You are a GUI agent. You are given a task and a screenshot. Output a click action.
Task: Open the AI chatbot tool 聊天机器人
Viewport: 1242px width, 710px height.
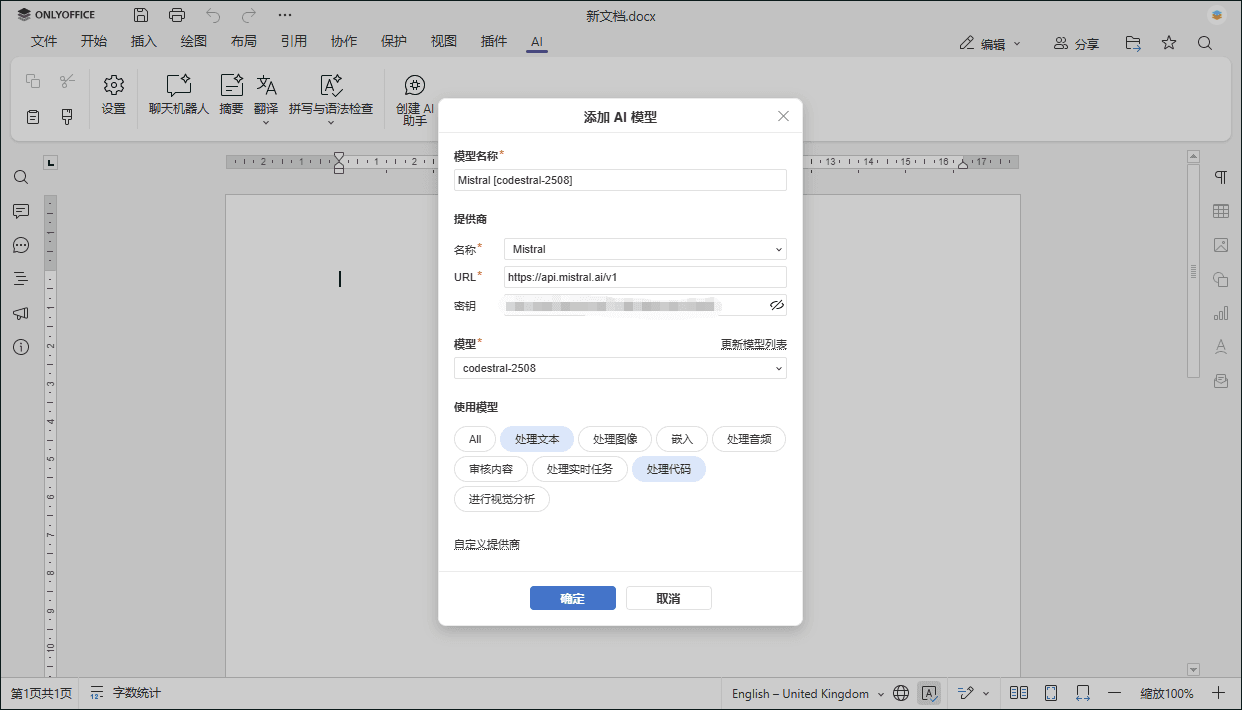[178, 97]
